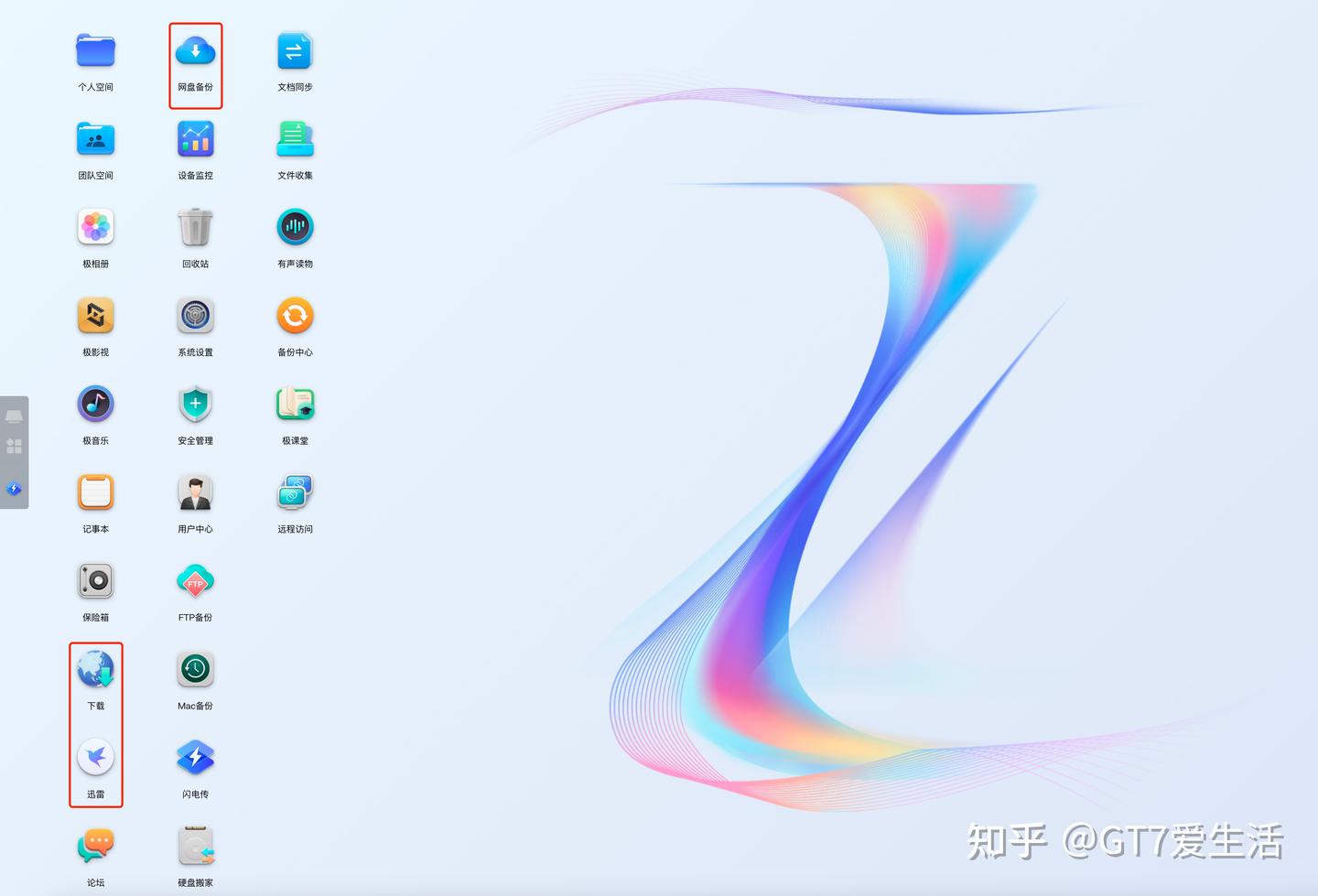Open the 用户中心 user center

[195, 491]
